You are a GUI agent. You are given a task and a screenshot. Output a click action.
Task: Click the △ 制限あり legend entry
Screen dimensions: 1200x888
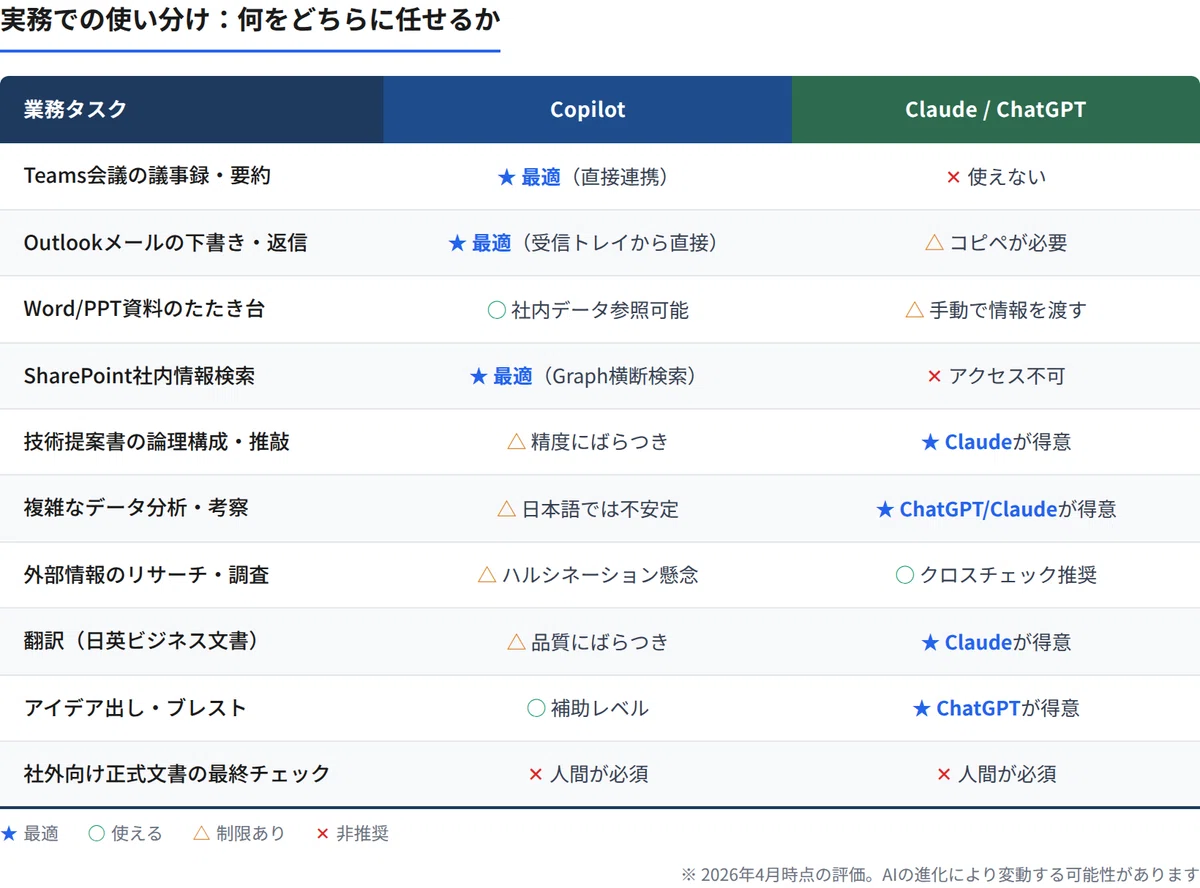(239, 833)
